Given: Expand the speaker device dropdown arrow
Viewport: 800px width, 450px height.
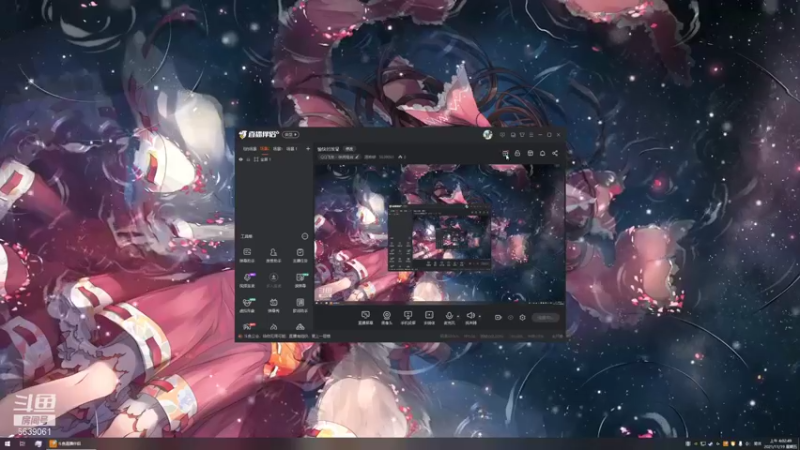Looking at the screenshot, I should [480, 316].
